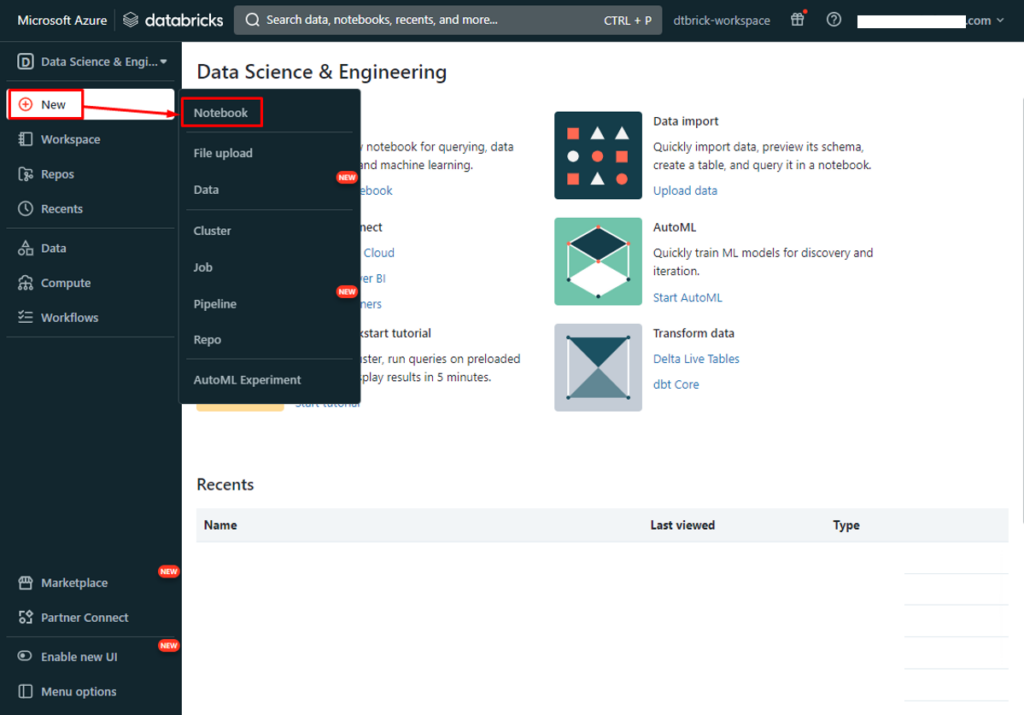Viewport: 1024px width, 715px height.
Task: Open Repos from the sidebar
Action: pyautogui.click(x=57, y=174)
